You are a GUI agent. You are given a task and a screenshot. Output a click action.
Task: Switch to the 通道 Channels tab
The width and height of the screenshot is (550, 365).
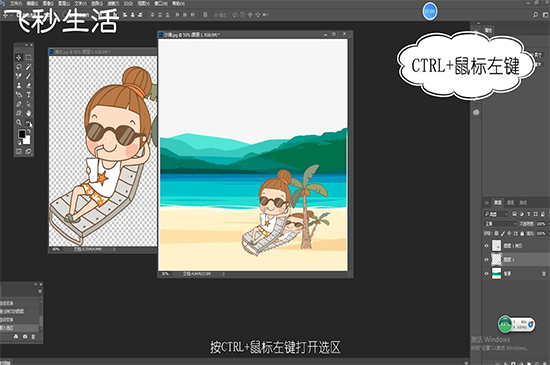(511, 203)
